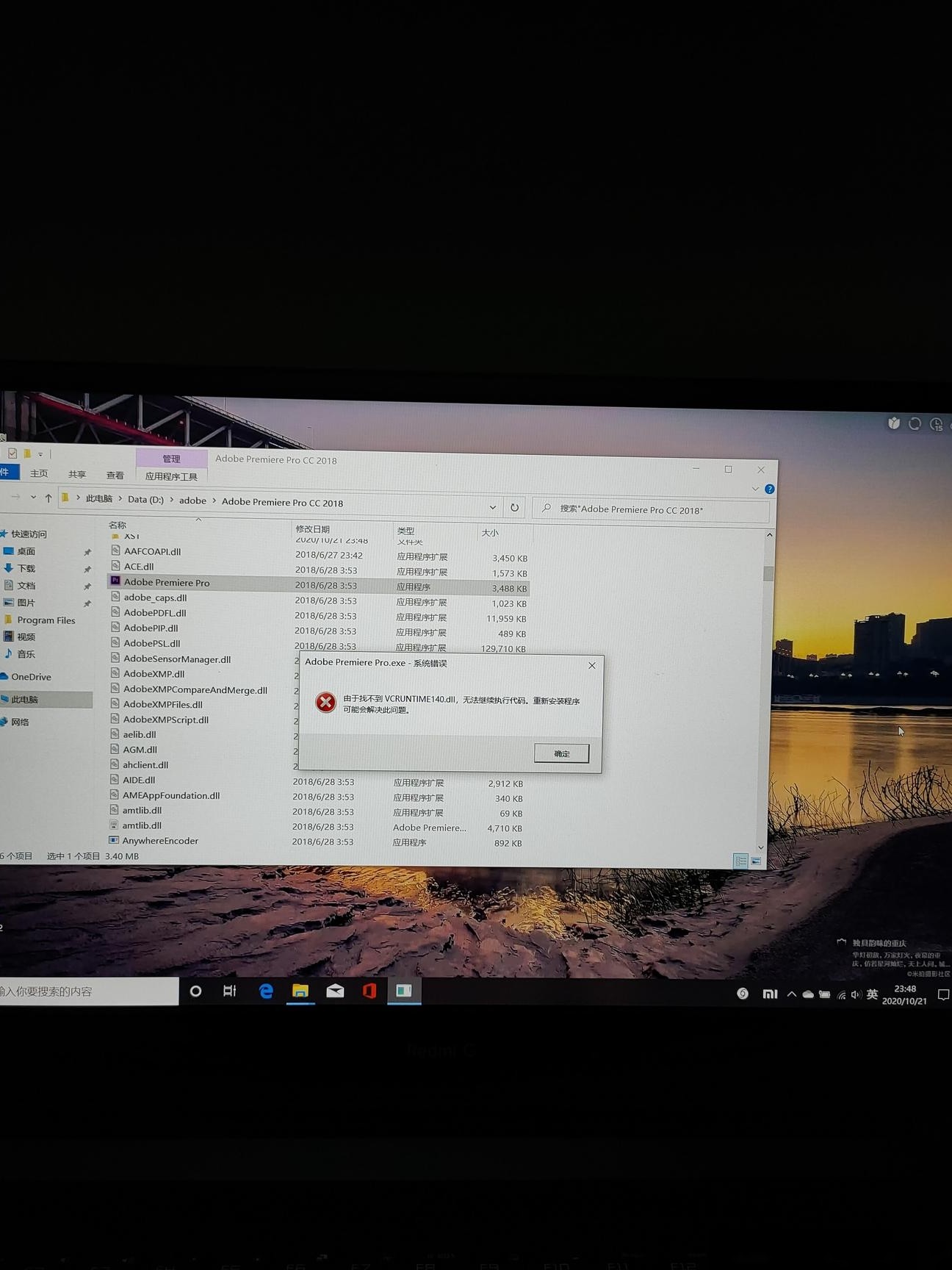The height and width of the screenshot is (1270, 952).
Task: Go forward with the forward arrow
Action: (15, 497)
